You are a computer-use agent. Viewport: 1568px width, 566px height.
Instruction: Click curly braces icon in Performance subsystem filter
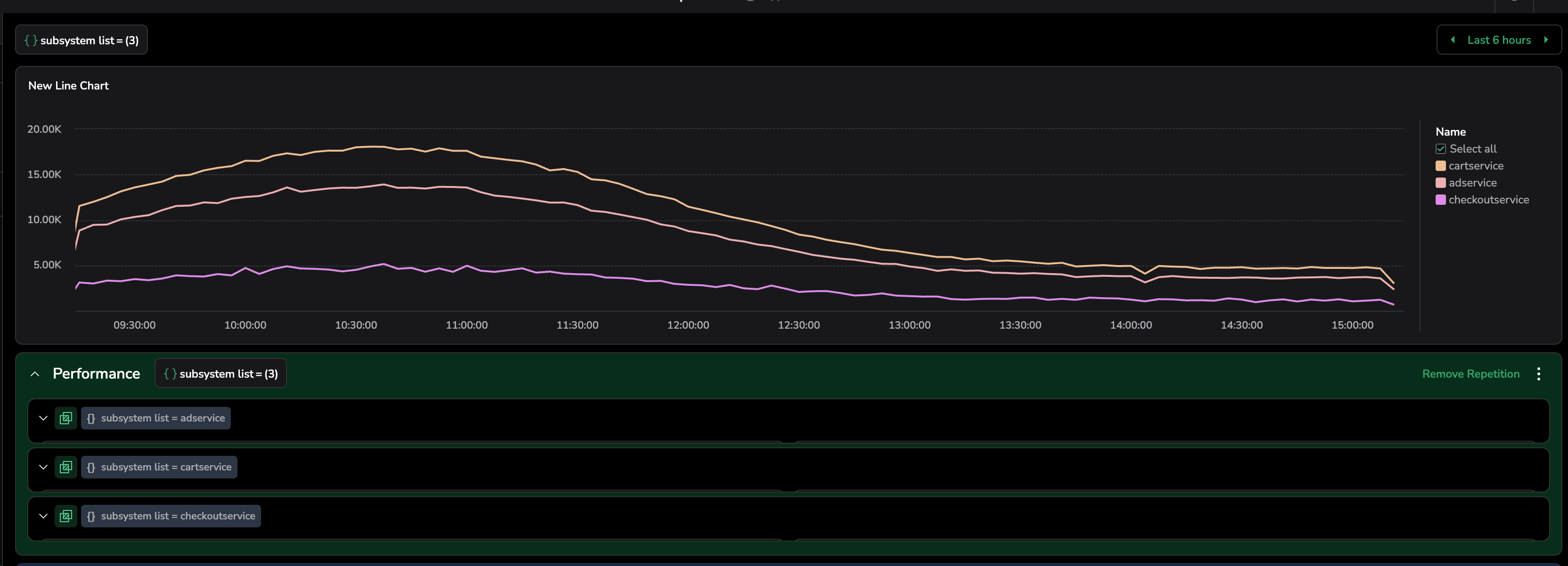click(x=171, y=374)
